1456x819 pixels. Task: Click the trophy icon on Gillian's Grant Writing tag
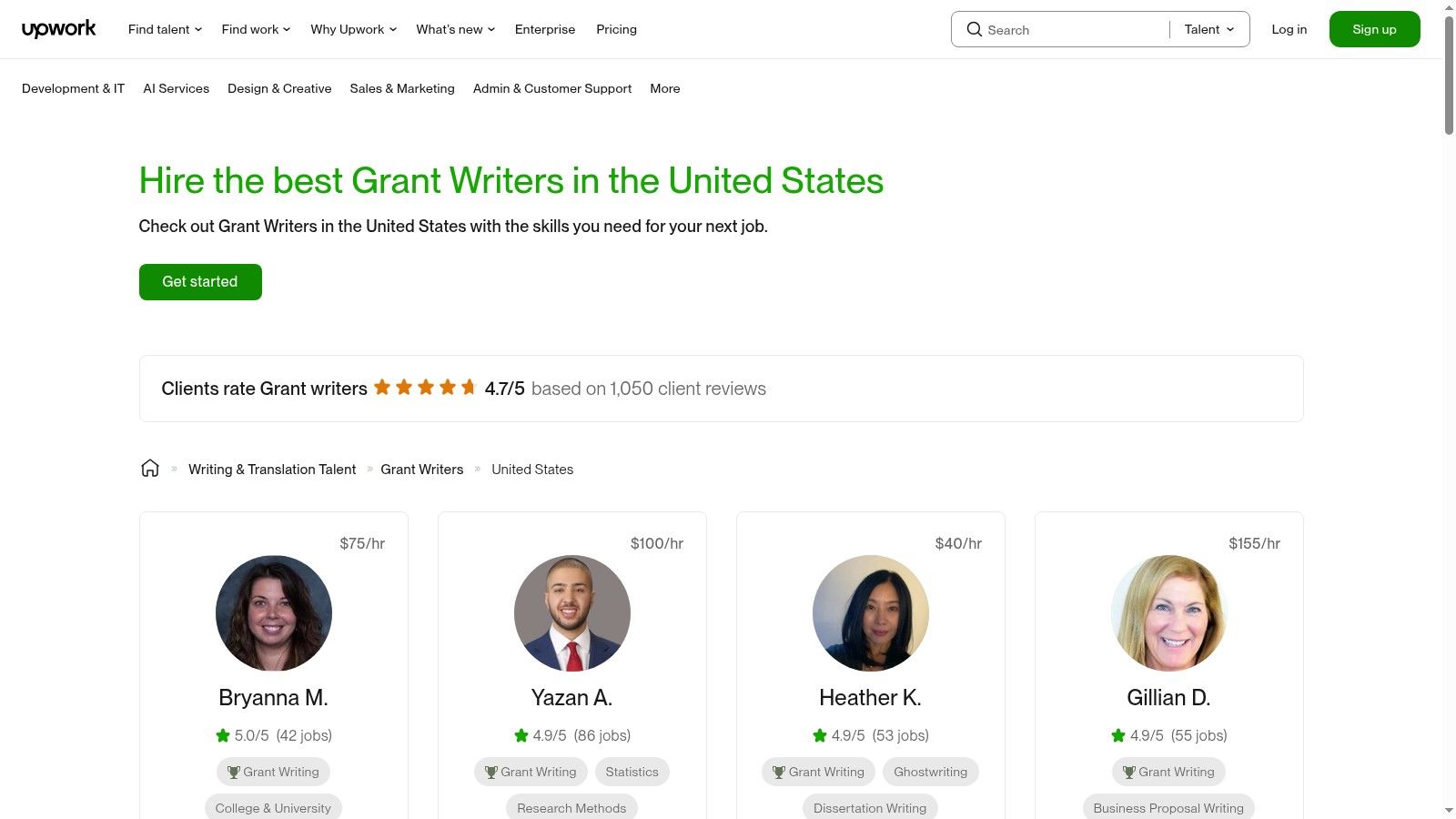coord(1129,772)
